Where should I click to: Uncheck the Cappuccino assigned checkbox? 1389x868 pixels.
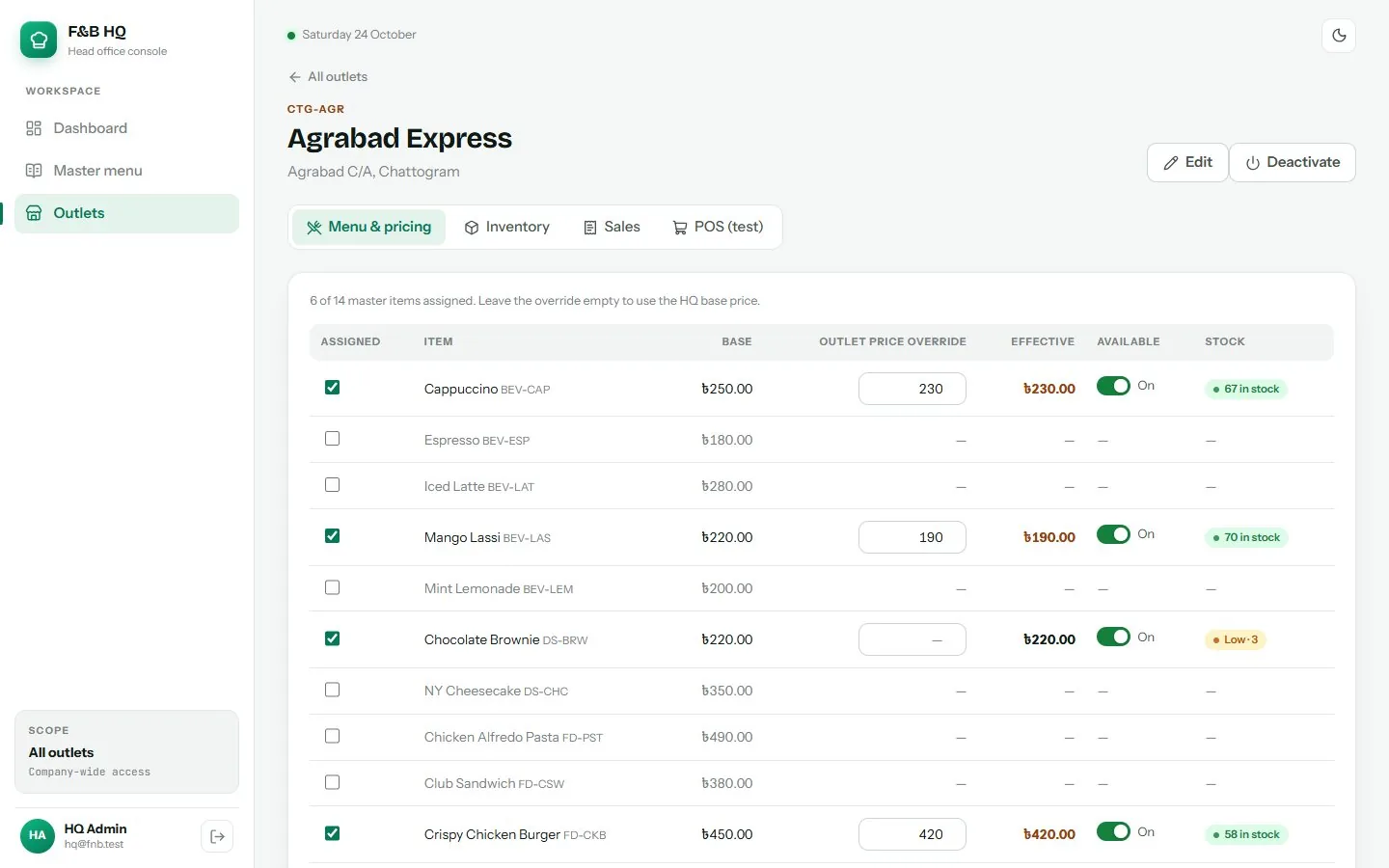[x=332, y=387]
